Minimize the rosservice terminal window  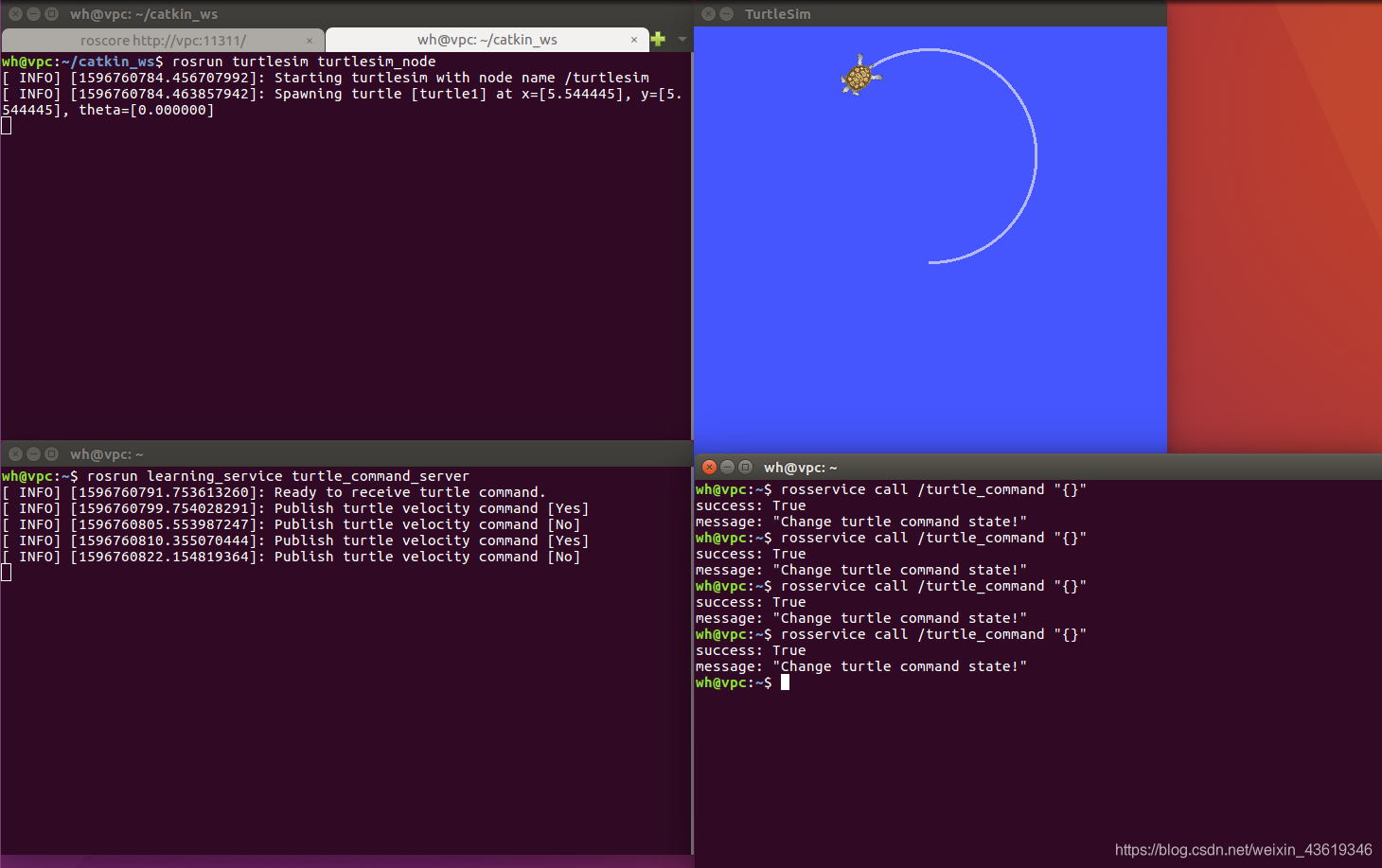[727, 467]
